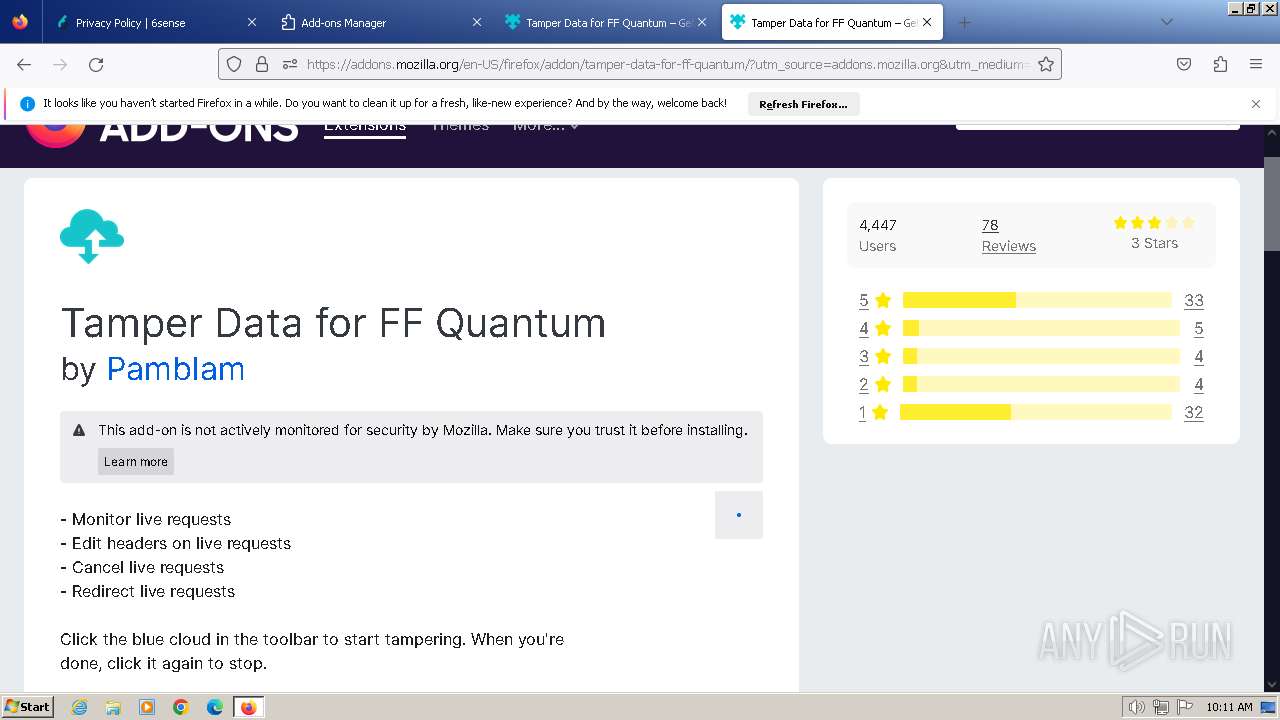Bookmark this page with the star
This screenshot has height=720, width=1280.
click(x=1046, y=64)
